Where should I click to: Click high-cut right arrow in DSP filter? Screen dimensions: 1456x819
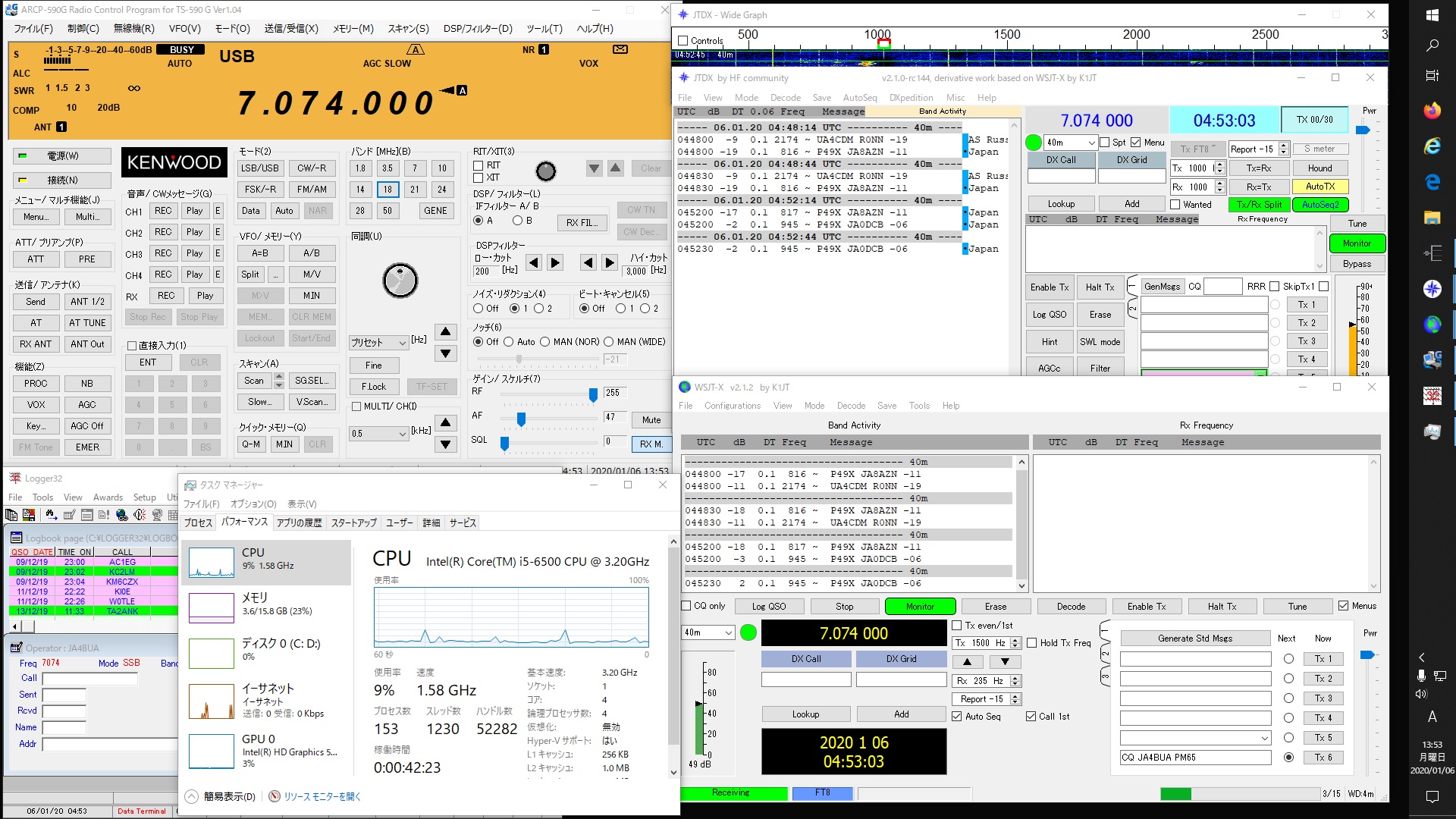point(610,263)
